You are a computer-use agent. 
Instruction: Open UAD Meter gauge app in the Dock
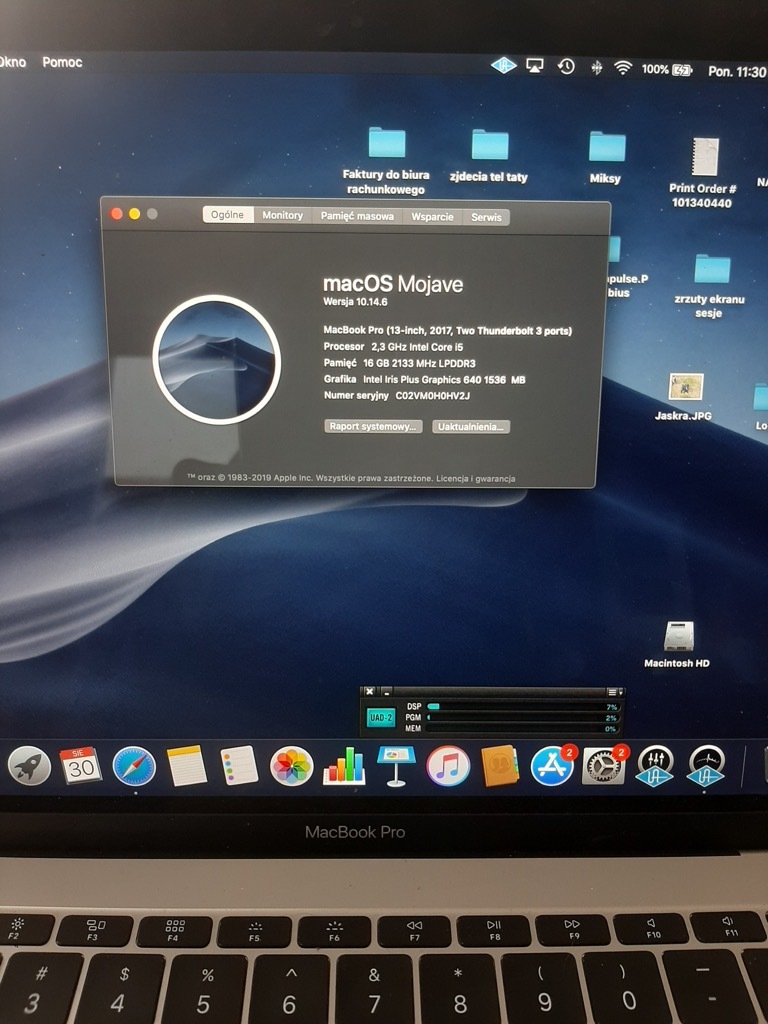706,766
